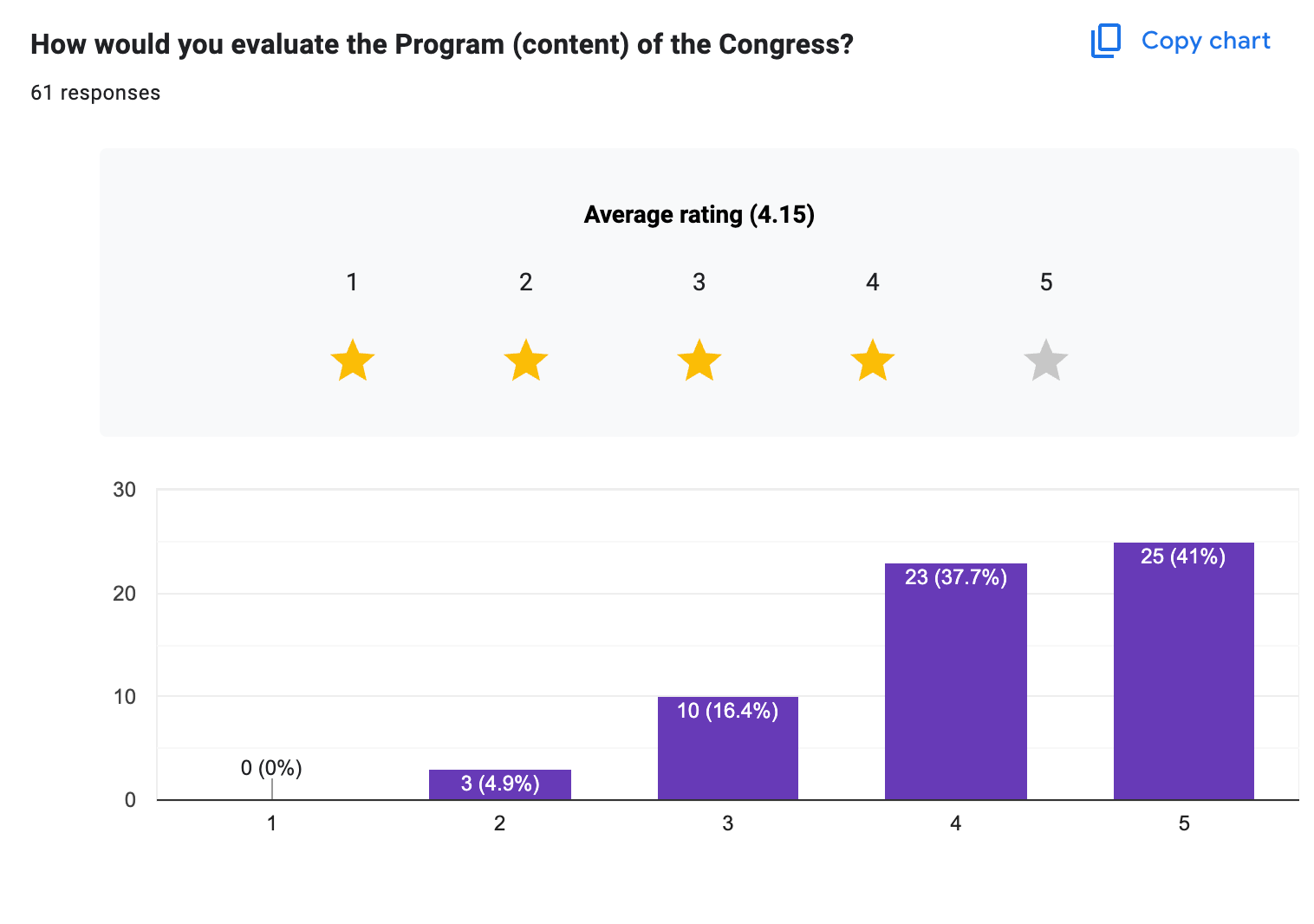Click x-axis label 4 under the chart
The height and width of the screenshot is (924, 1314).
(x=955, y=823)
